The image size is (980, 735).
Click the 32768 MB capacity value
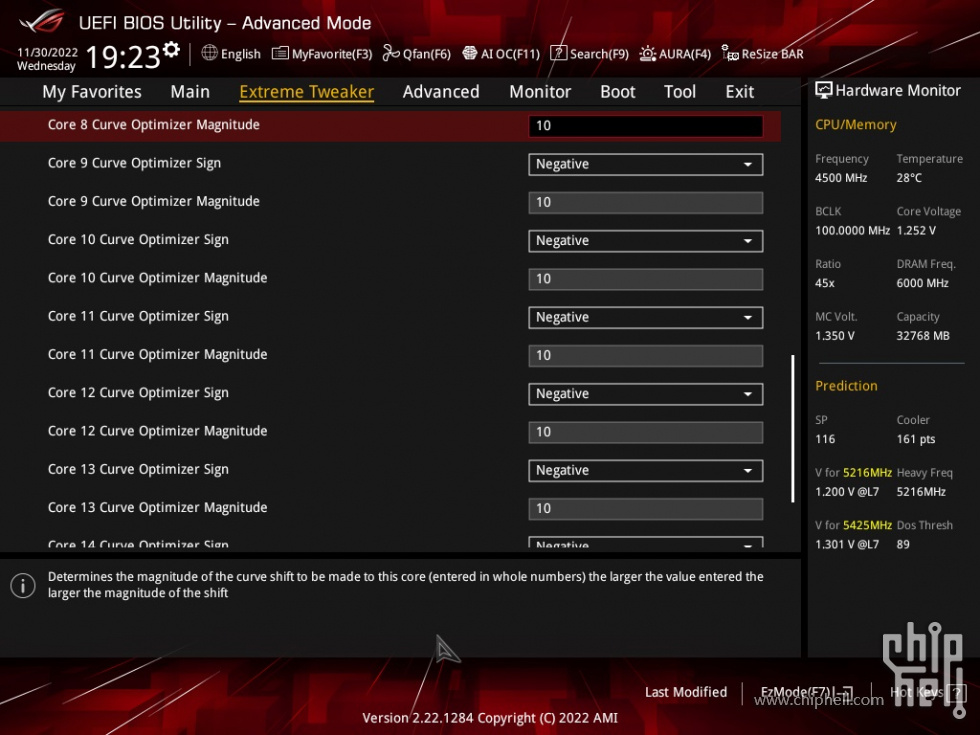(923, 336)
